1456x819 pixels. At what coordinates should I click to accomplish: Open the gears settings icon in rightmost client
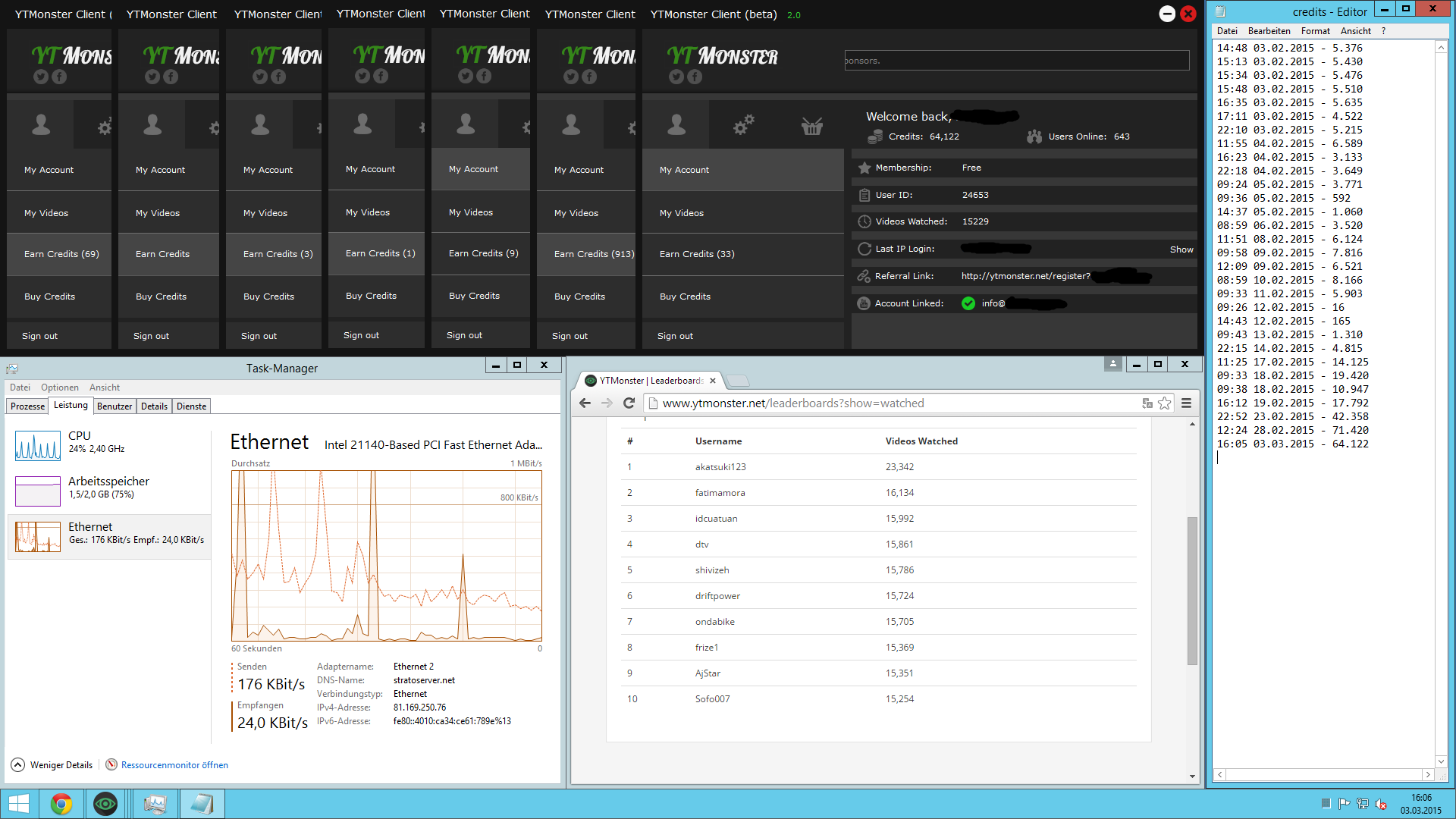coord(743,125)
